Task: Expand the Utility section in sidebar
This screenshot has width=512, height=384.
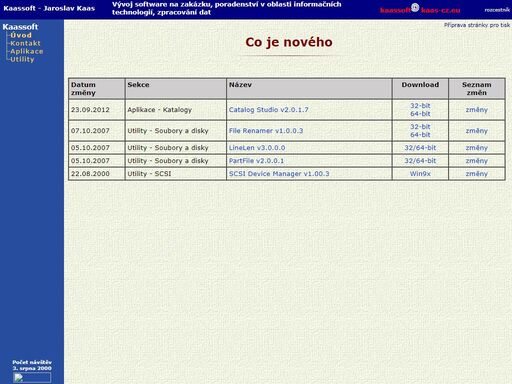Action: (22, 59)
